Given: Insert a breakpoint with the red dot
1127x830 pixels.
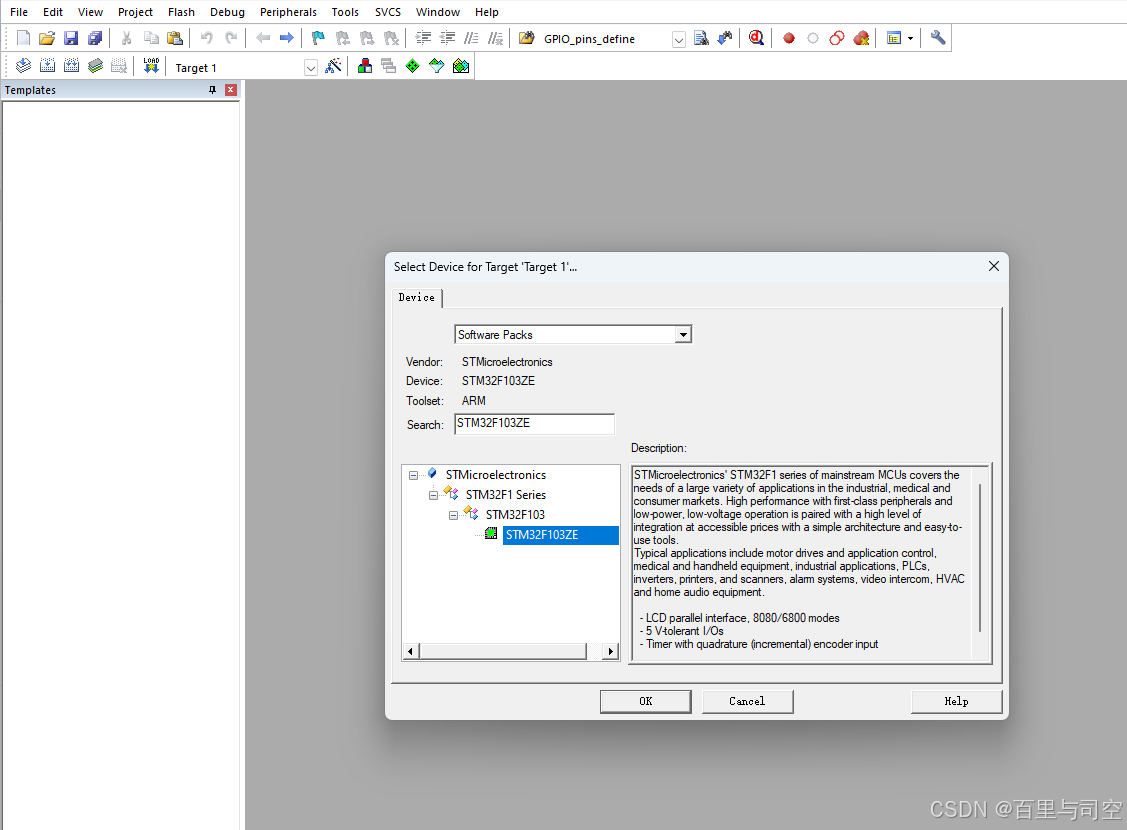Looking at the screenshot, I should pyautogui.click(x=788, y=38).
